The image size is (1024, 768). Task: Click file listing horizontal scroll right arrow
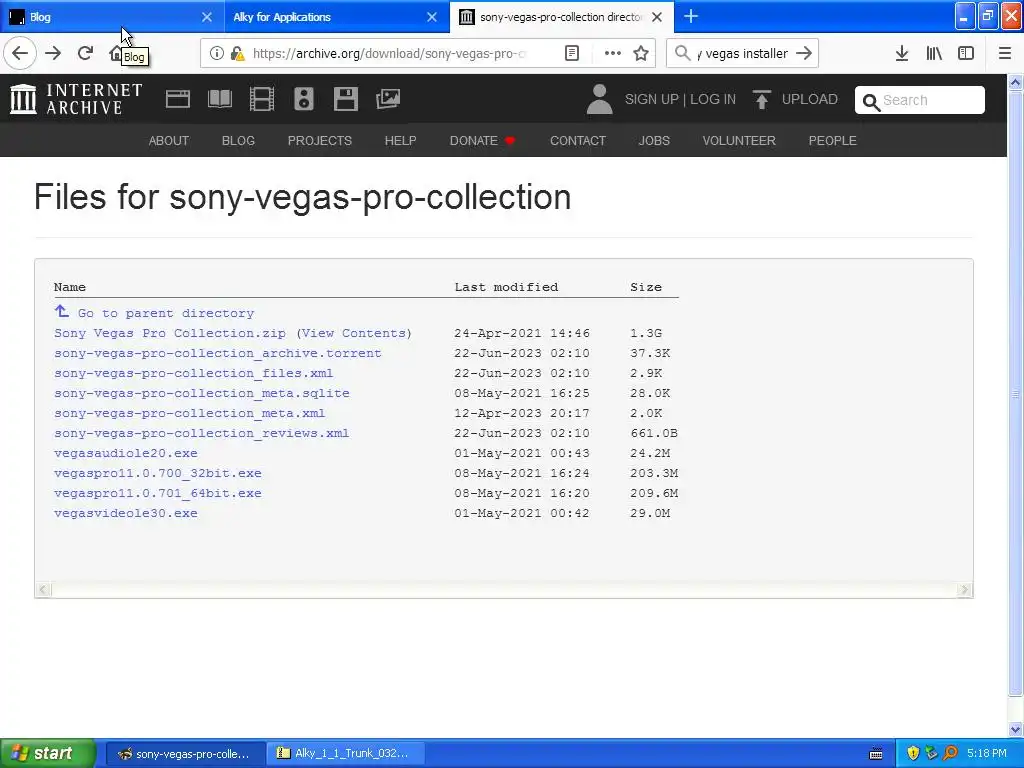[x=965, y=590]
